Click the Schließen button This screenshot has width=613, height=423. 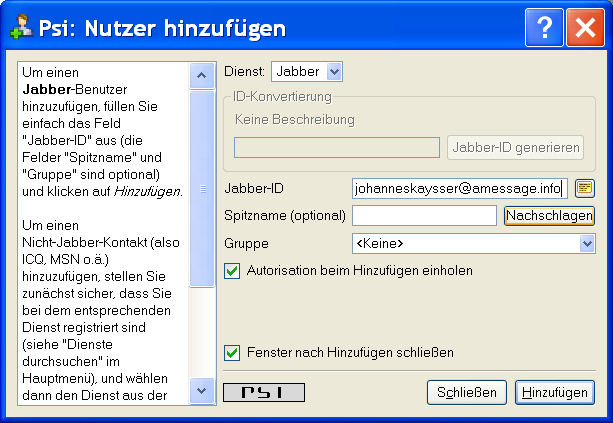pyautogui.click(x=467, y=393)
